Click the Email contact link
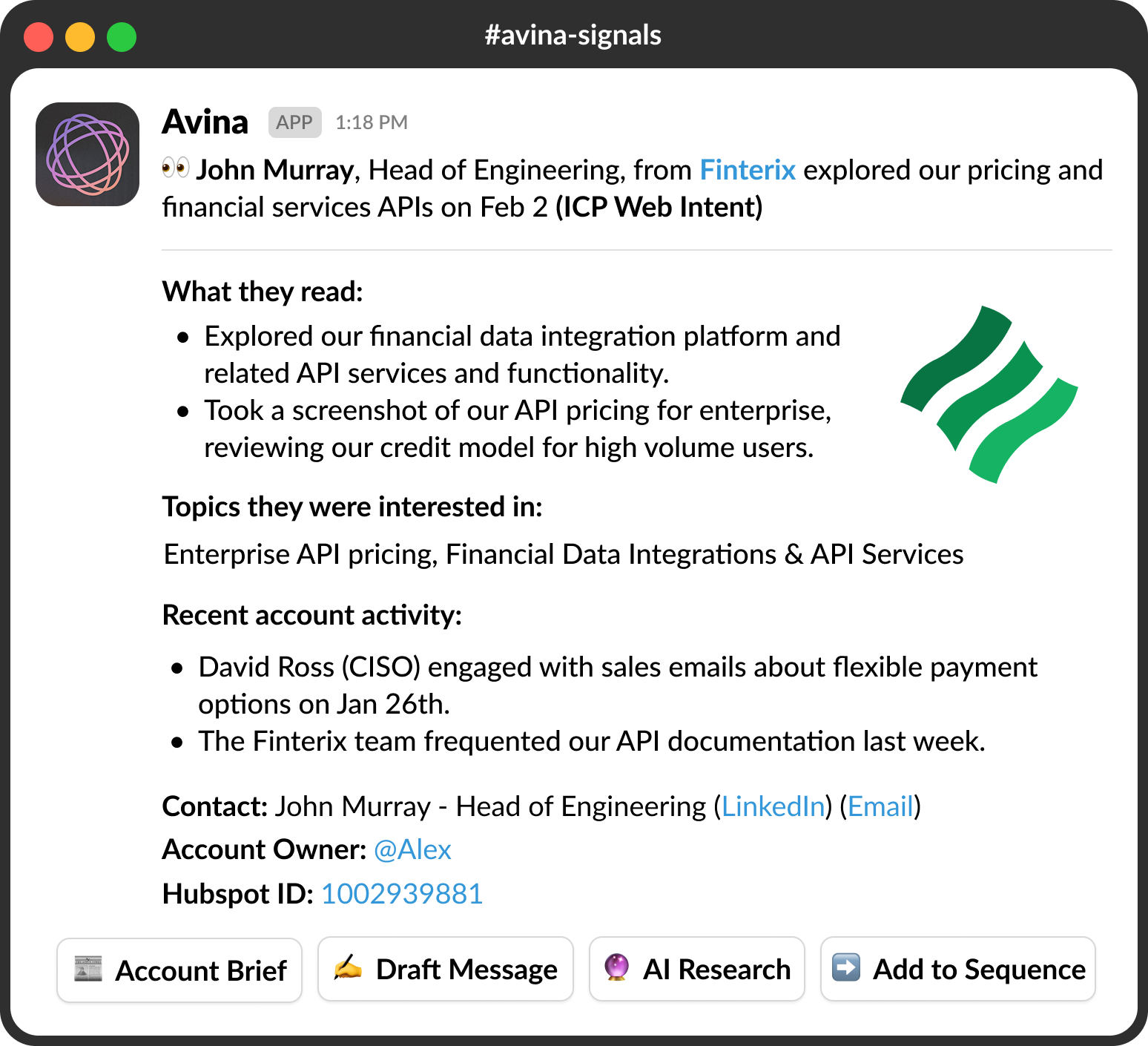The width and height of the screenshot is (1148, 1046). (x=880, y=806)
